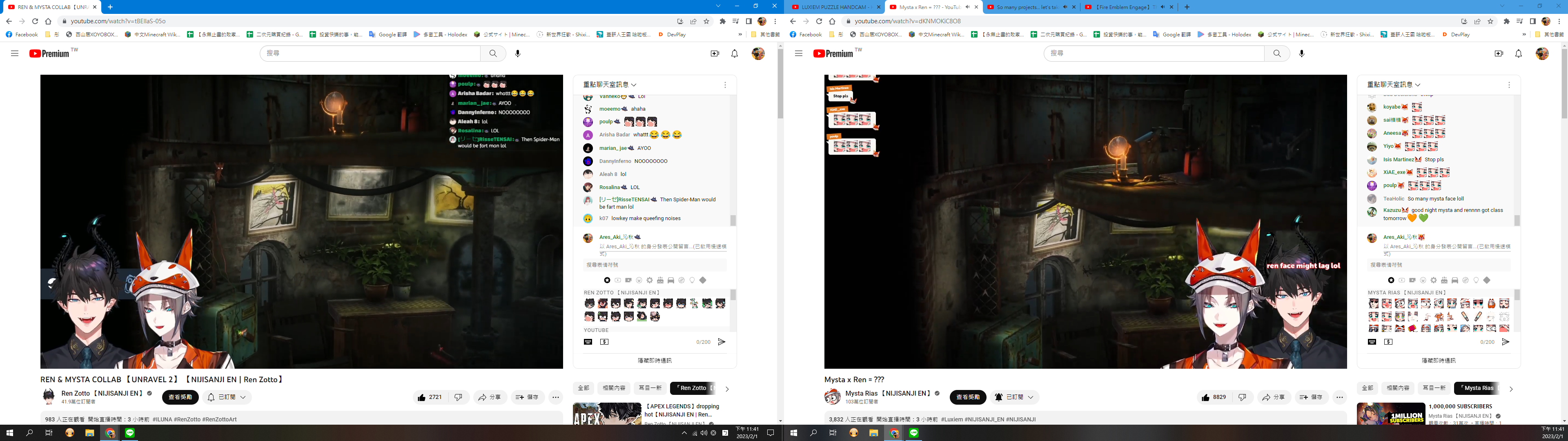Image resolution: width=1568 pixels, height=441 pixels.
Task: Save the Mysta Rias video to playlist
Action: tap(1311, 397)
